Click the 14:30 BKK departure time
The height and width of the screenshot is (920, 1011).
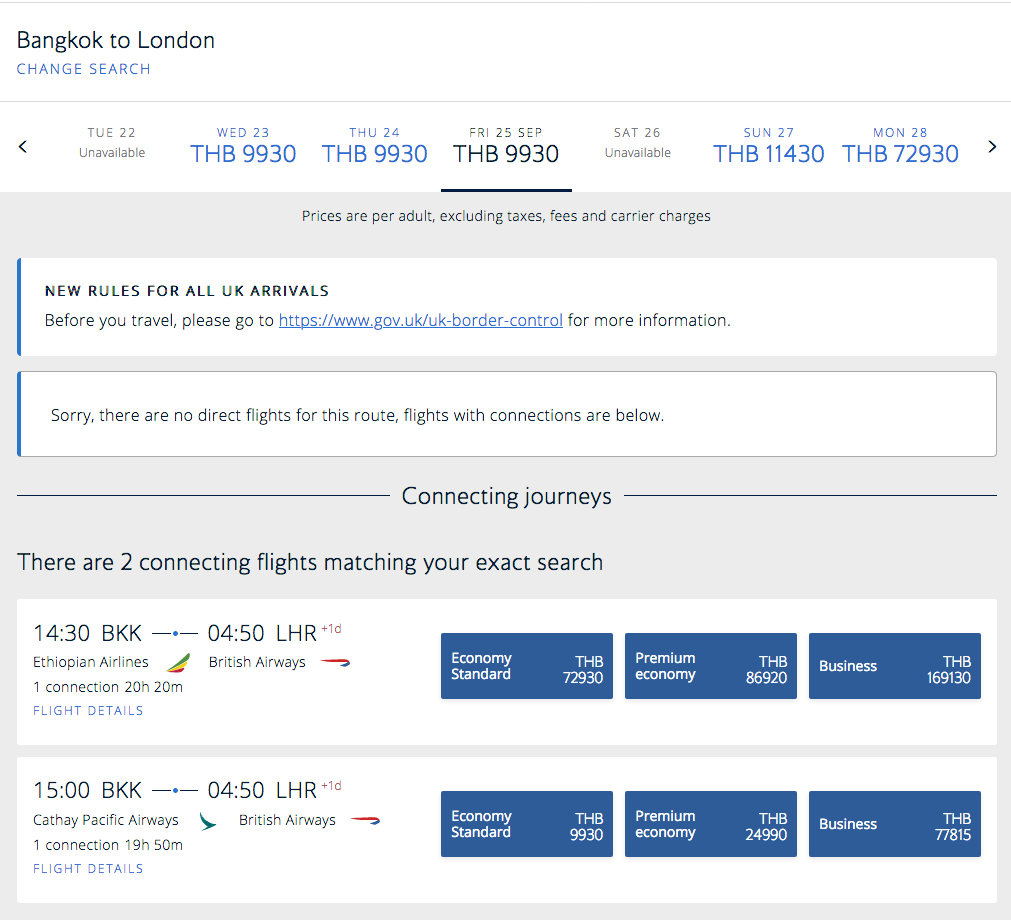[x=87, y=633]
